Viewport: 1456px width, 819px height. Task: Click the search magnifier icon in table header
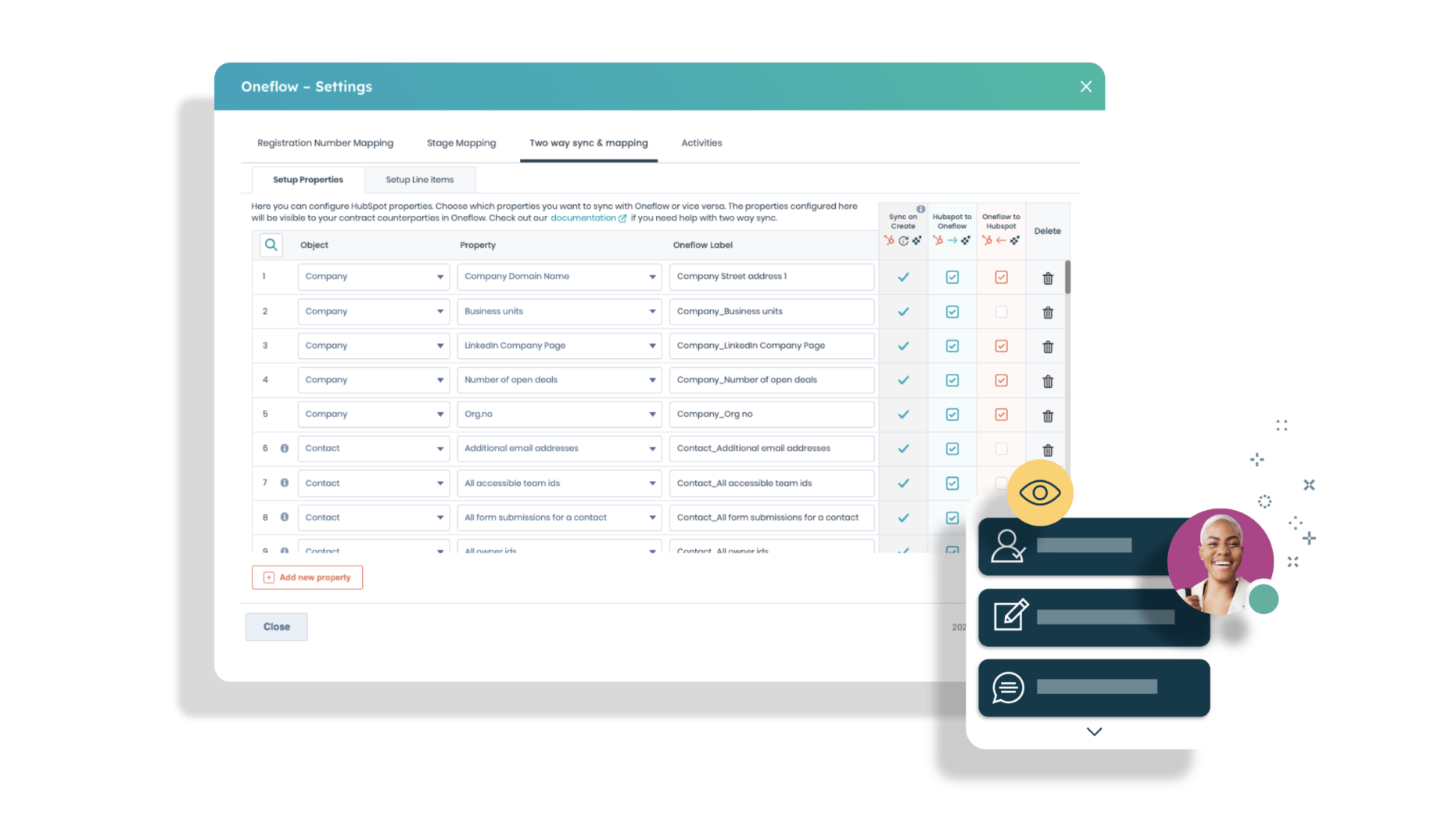click(x=271, y=245)
